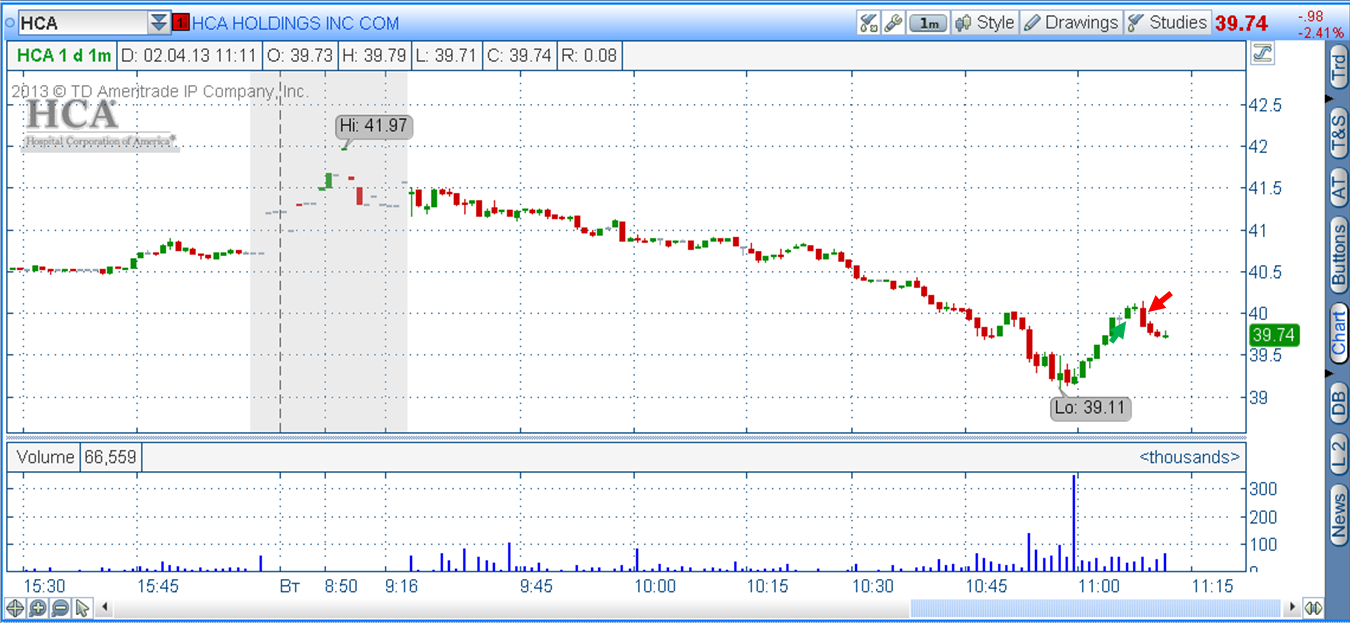Switch to the News side tab

click(x=1337, y=514)
